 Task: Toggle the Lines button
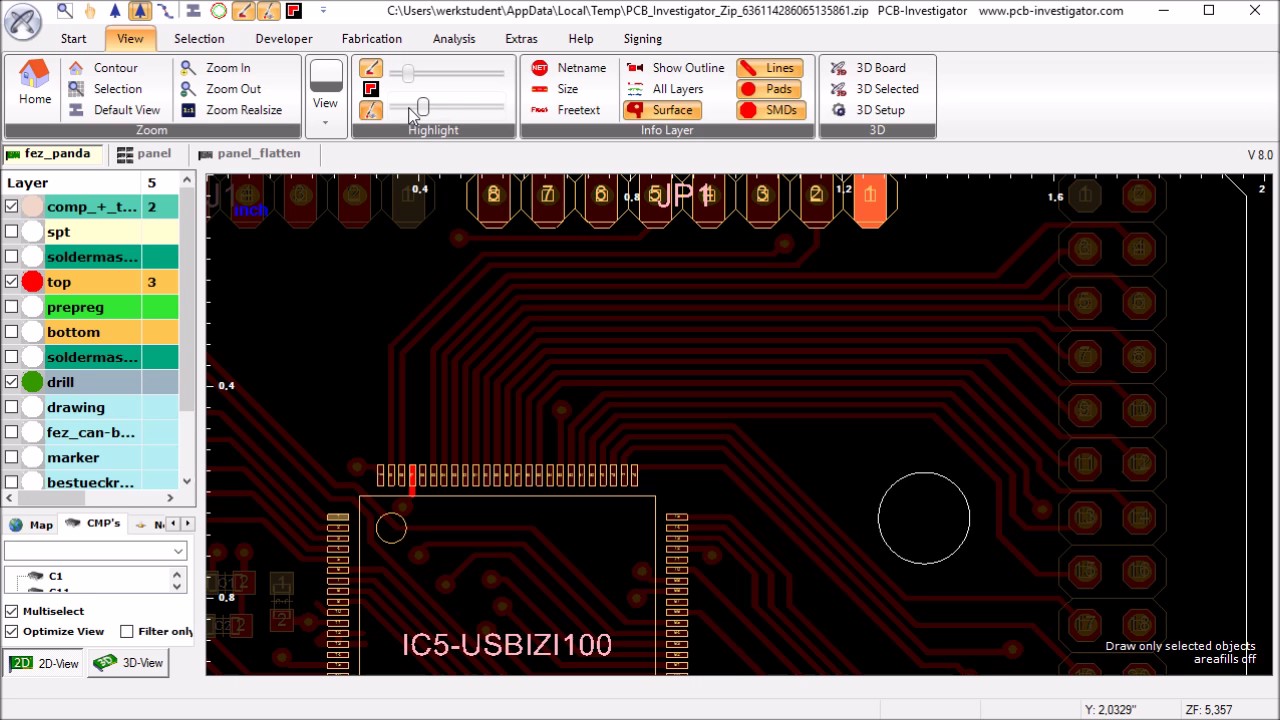click(769, 68)
